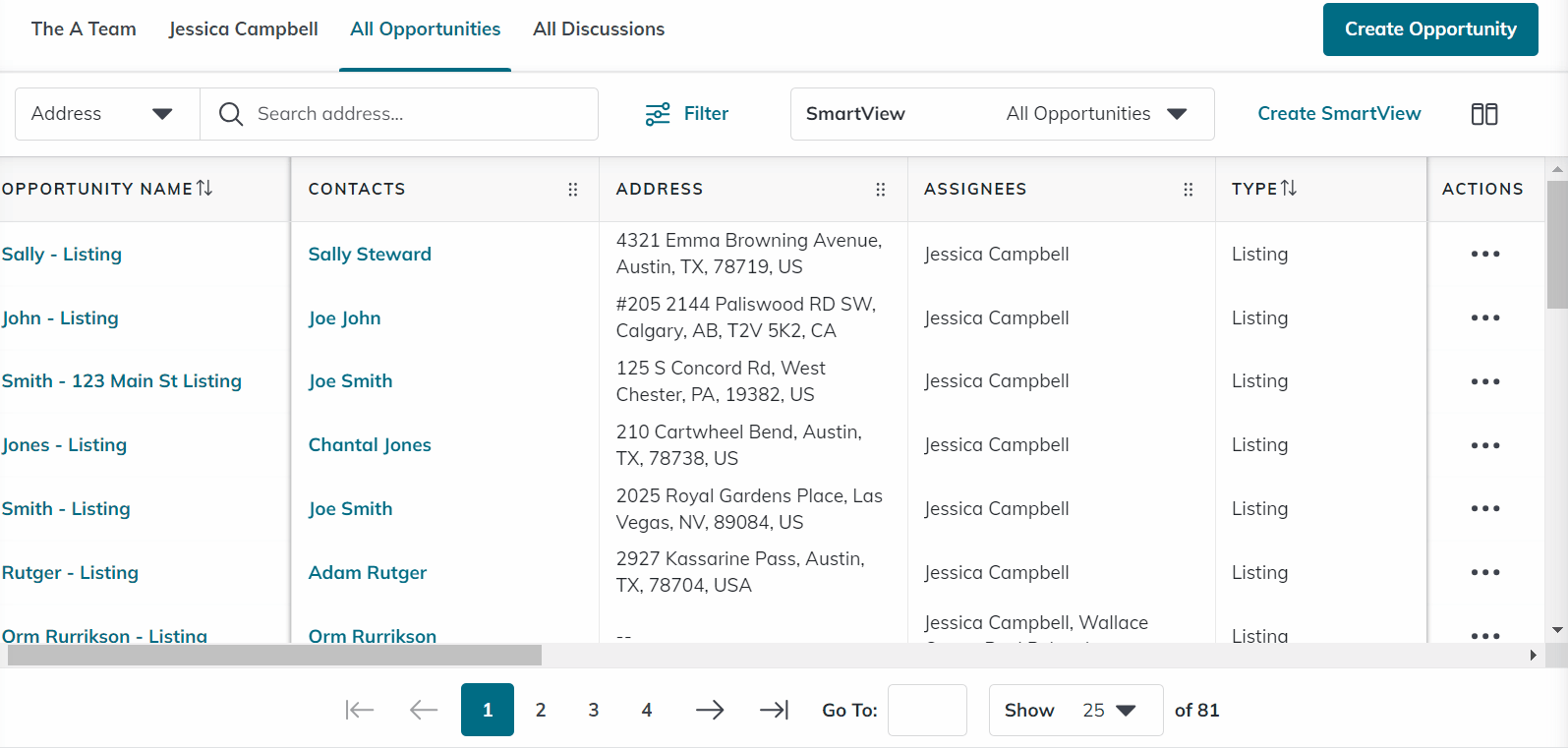Viewport: 1568px width, 748px height.
Task: Open Address column drag handle
Action: pos(881,190)
